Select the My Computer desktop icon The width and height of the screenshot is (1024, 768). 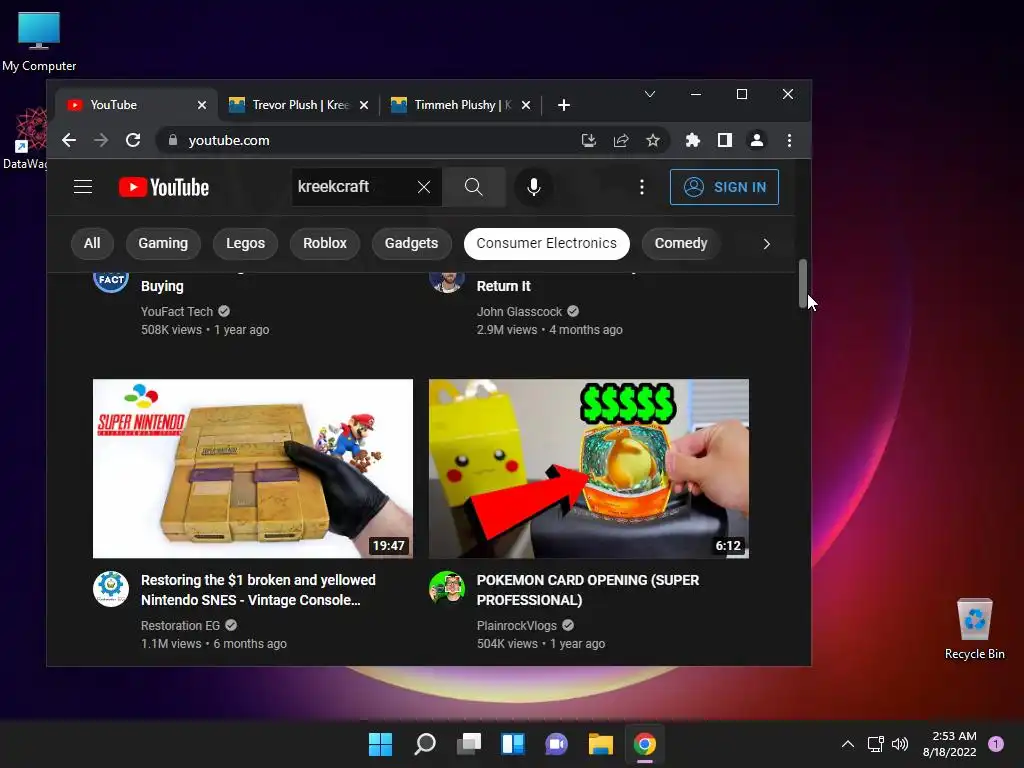(39, 41)
